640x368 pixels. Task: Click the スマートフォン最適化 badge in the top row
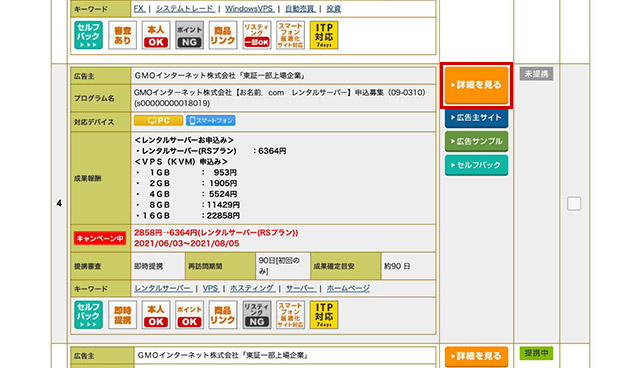click(x=290, y=35)
